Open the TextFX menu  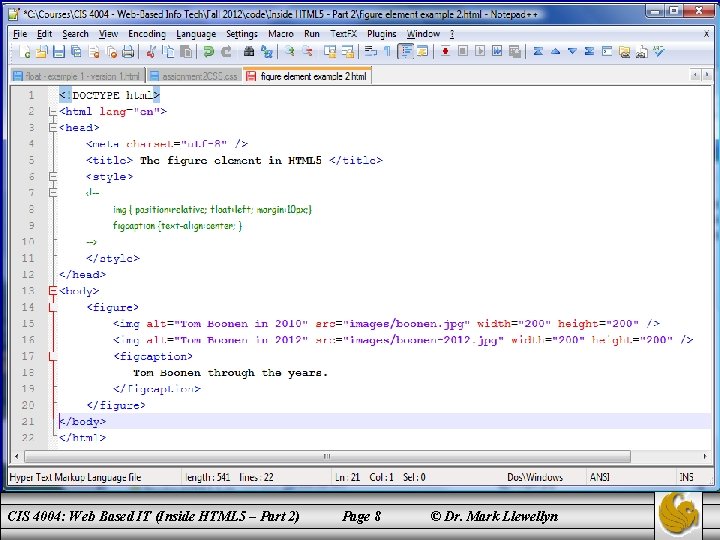click(343, 34)
